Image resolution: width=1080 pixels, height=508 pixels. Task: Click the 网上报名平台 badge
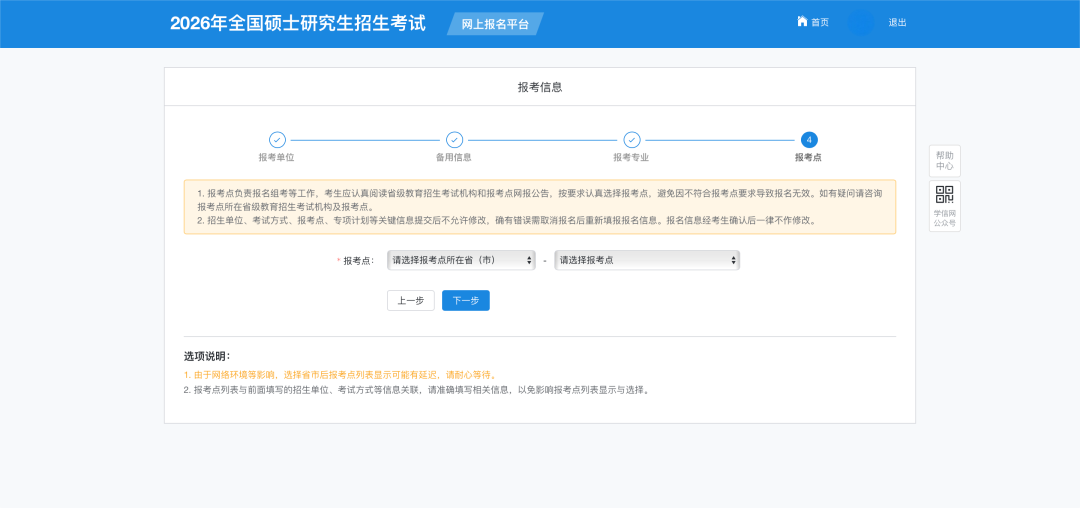click(x=495, y=24)
